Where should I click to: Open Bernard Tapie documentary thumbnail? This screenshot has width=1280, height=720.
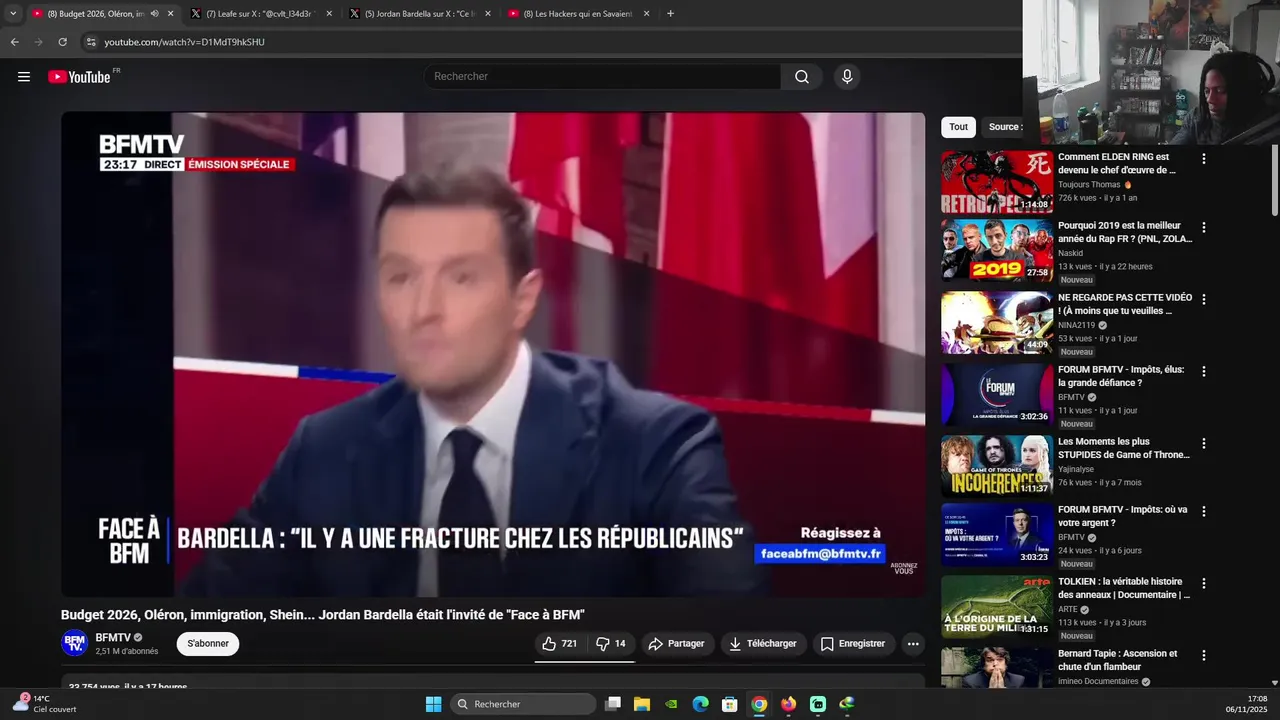pos(996,667)
